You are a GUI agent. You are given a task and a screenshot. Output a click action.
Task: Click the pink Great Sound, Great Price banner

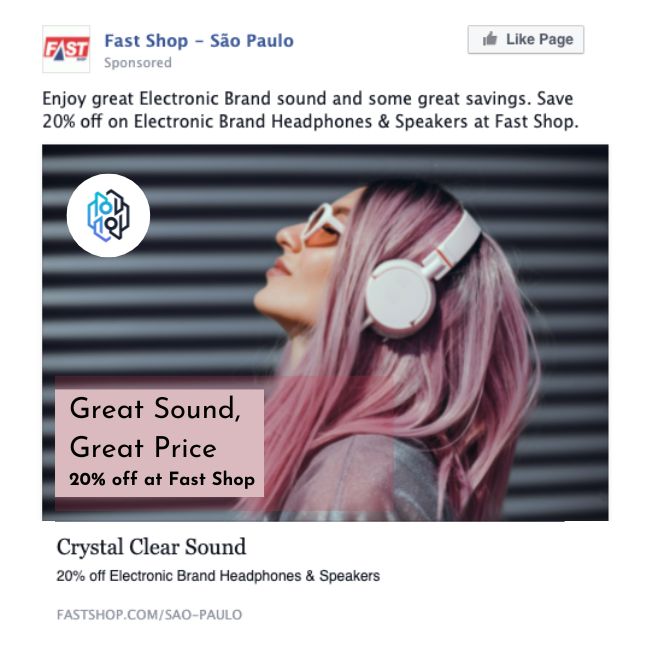tap(160, 443)
